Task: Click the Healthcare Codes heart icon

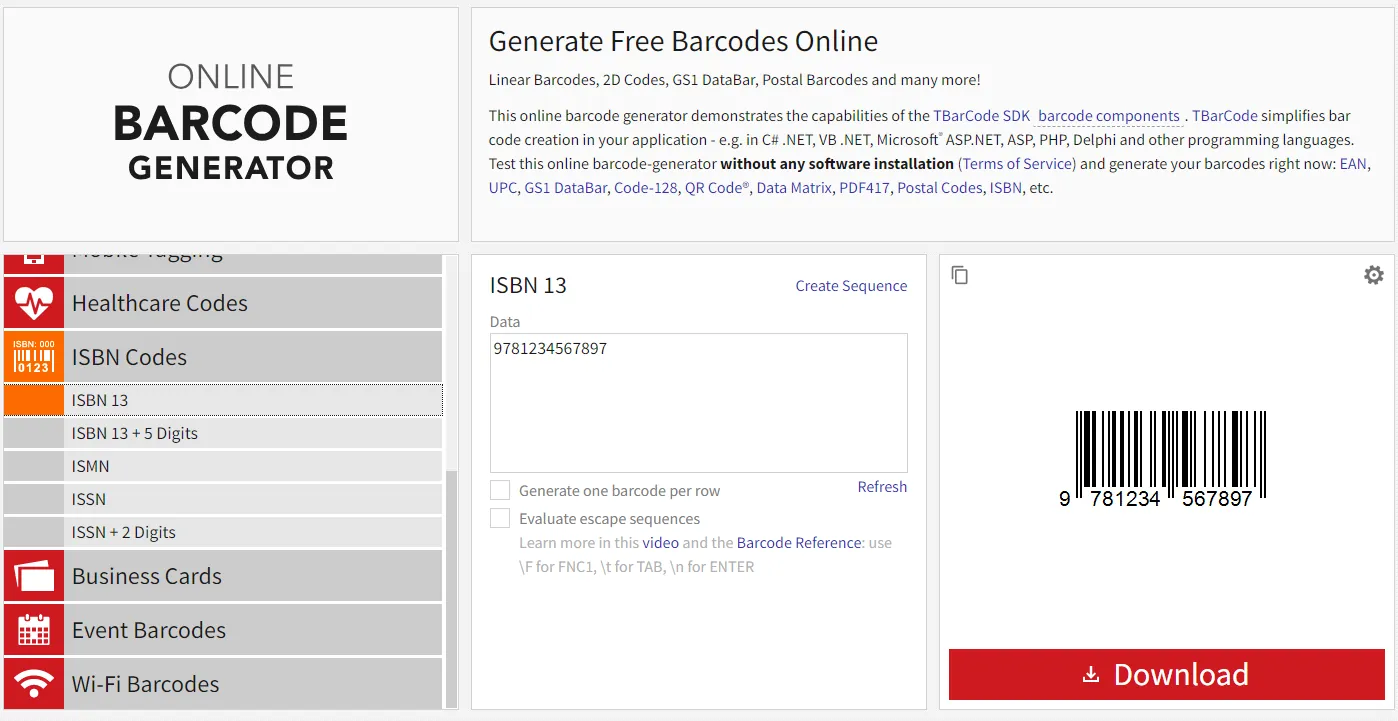Action: [34, 303]
